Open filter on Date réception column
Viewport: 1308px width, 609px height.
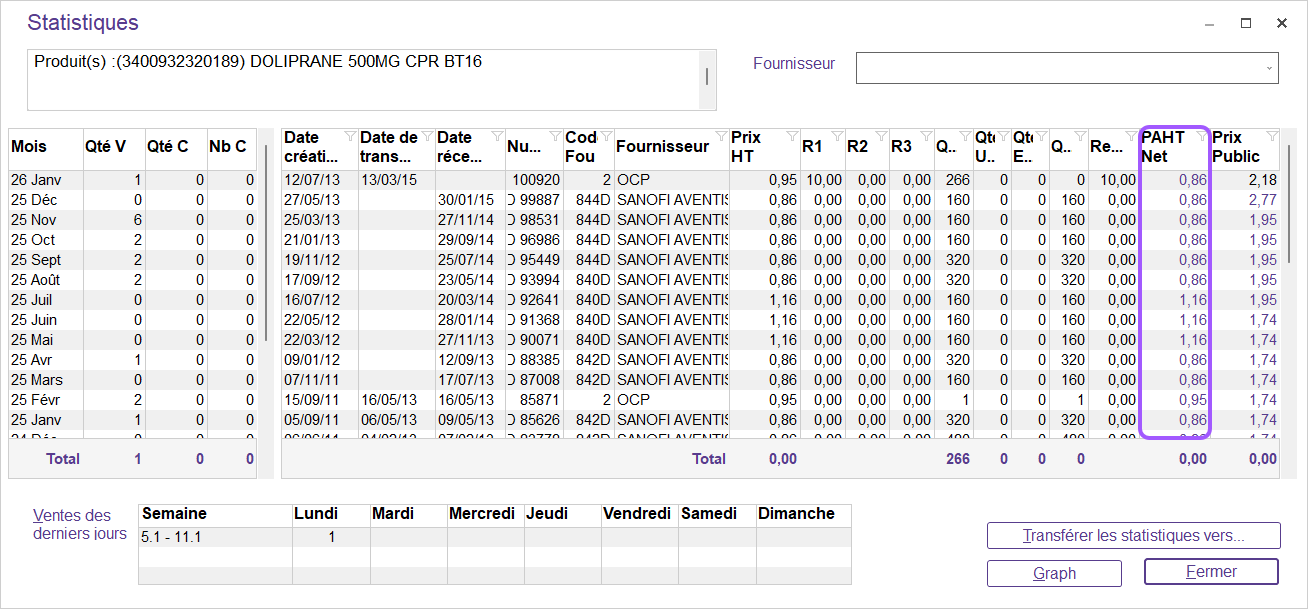coord(497,136)
